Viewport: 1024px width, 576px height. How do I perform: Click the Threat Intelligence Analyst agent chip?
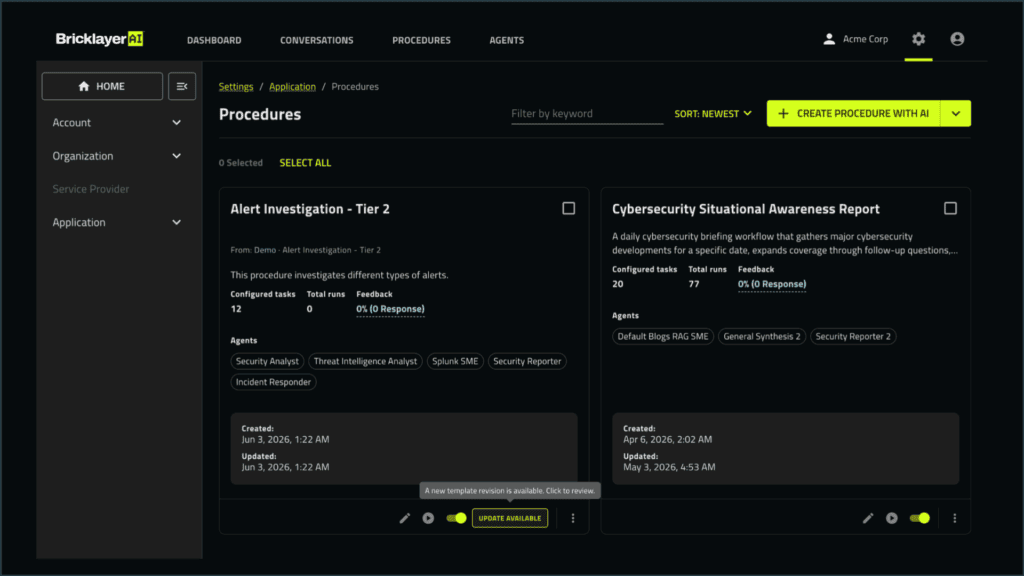tap(365, 361)
